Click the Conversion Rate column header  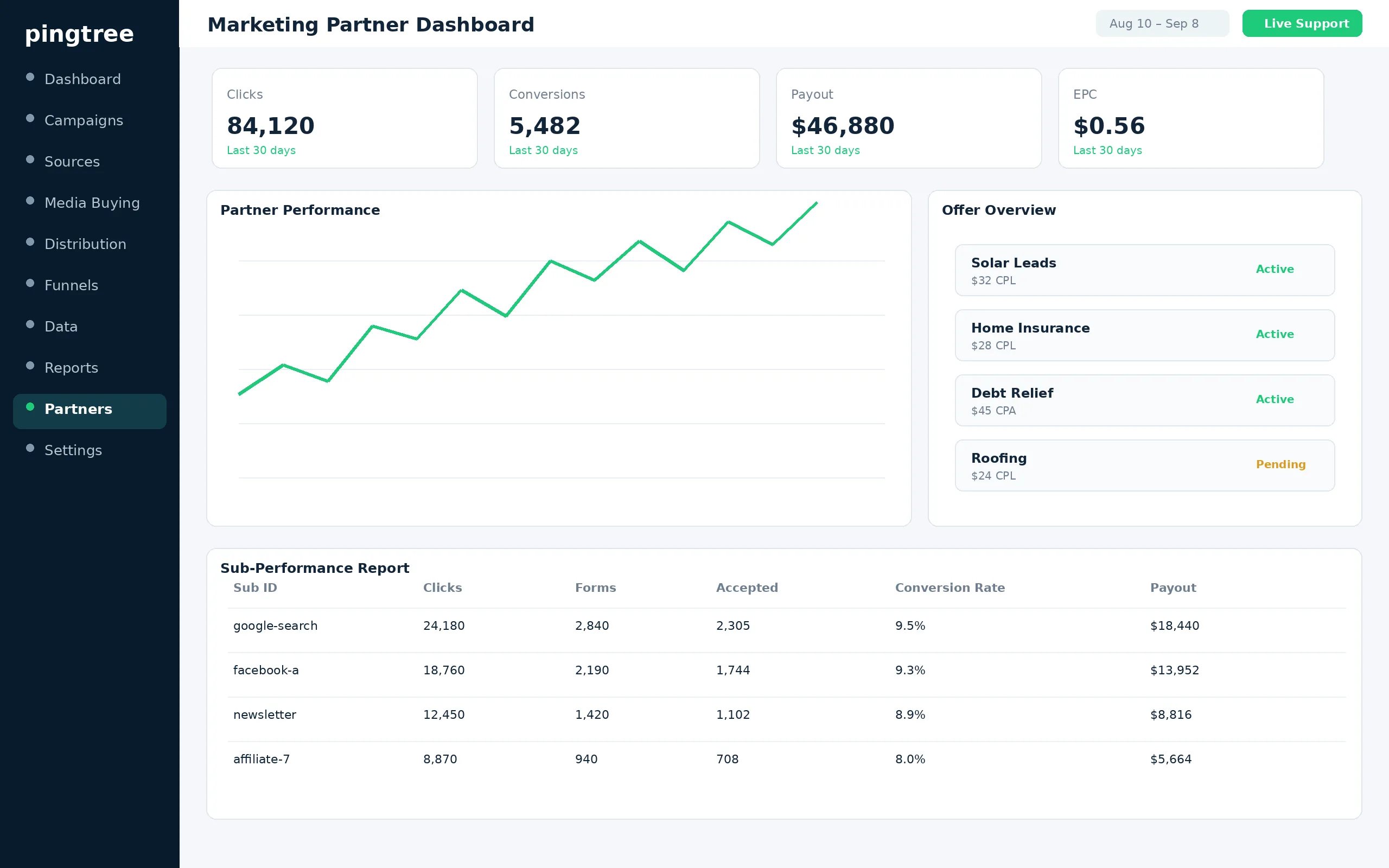coord(950,588)
